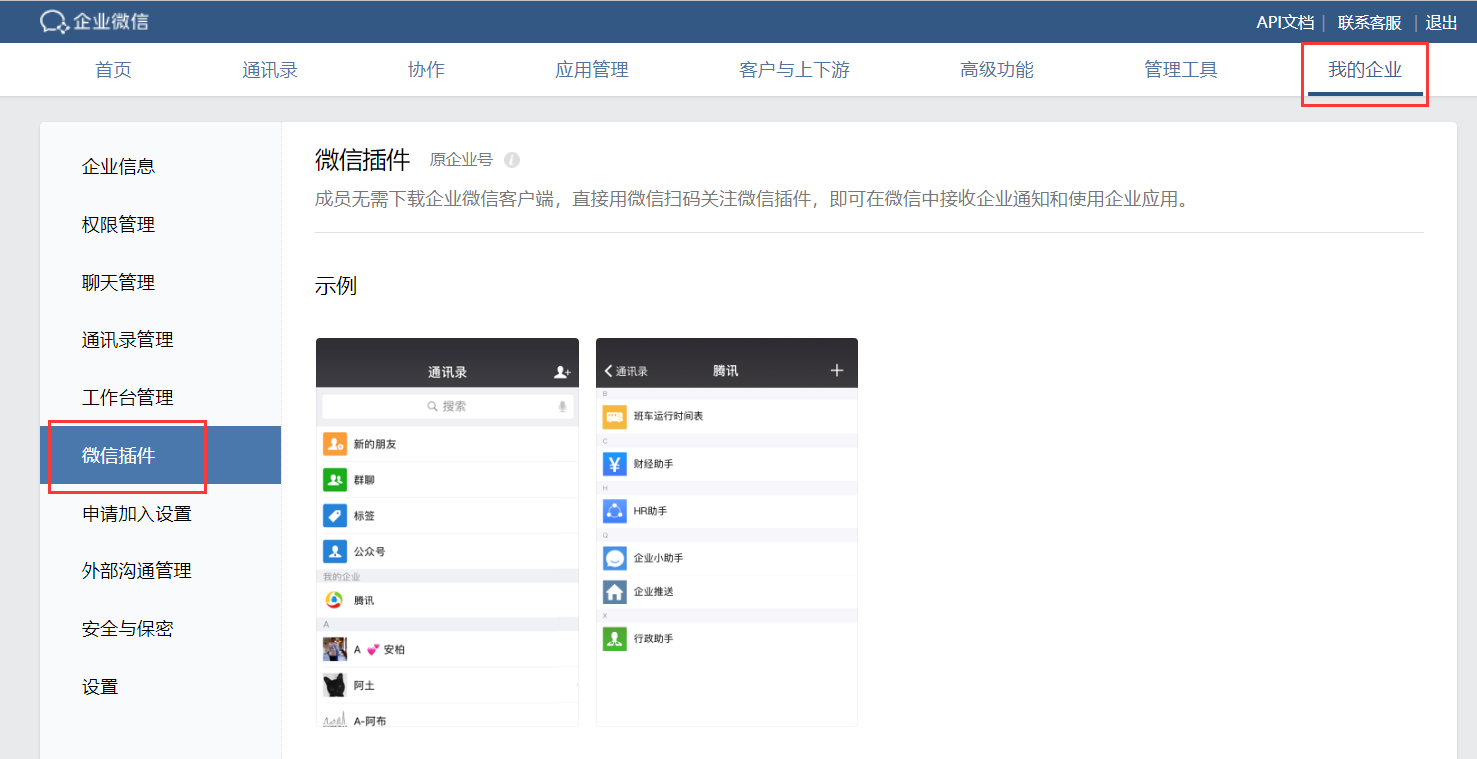Select 权限管理 in the sidebar

118,225
